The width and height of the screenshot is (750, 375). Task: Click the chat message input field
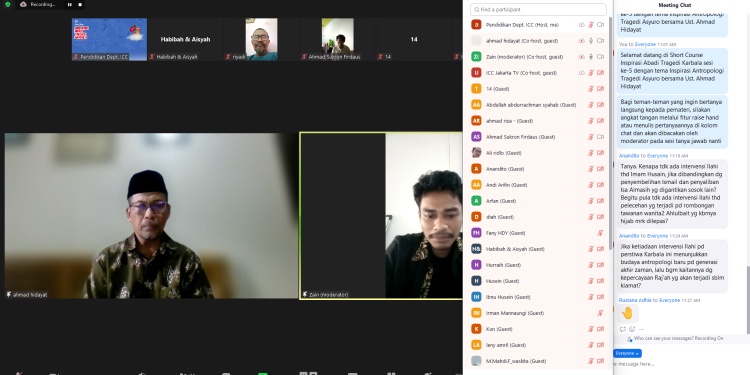click(679, 364)
